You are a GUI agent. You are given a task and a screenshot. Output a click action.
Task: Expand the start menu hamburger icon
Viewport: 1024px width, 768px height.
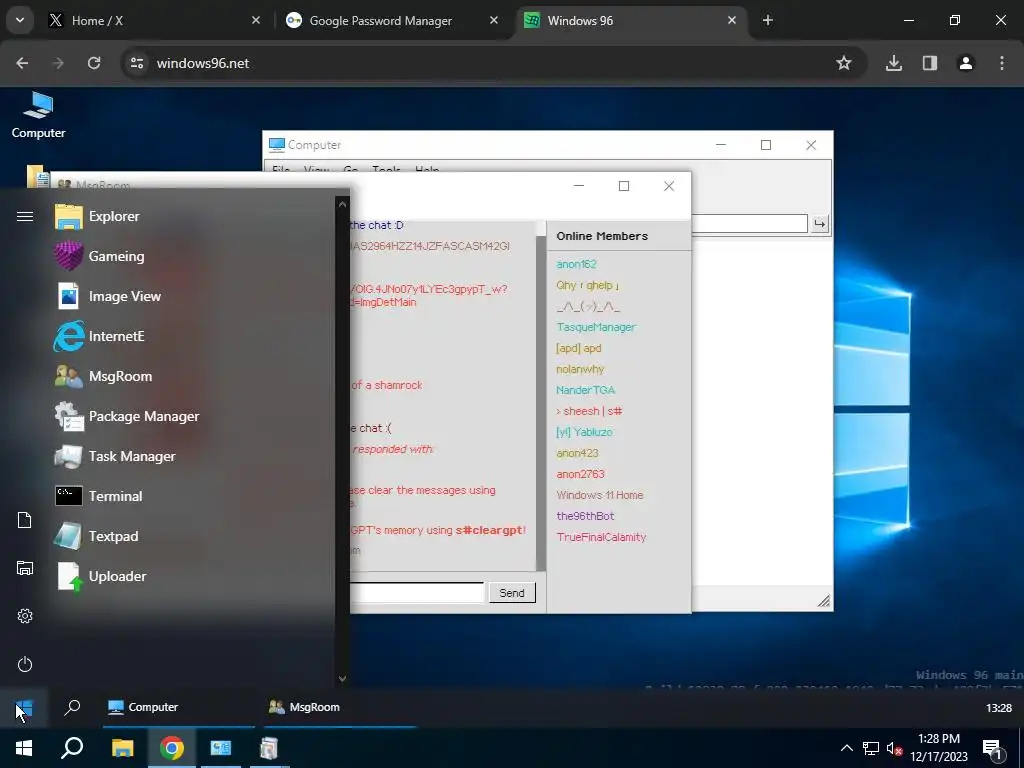tap(25, 216)
